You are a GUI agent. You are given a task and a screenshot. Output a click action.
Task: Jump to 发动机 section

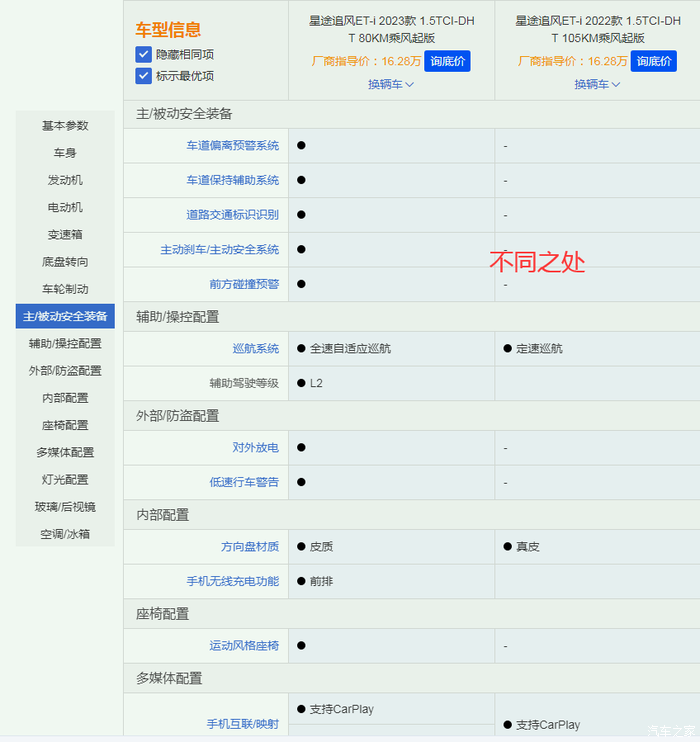[x=65, y=180]
